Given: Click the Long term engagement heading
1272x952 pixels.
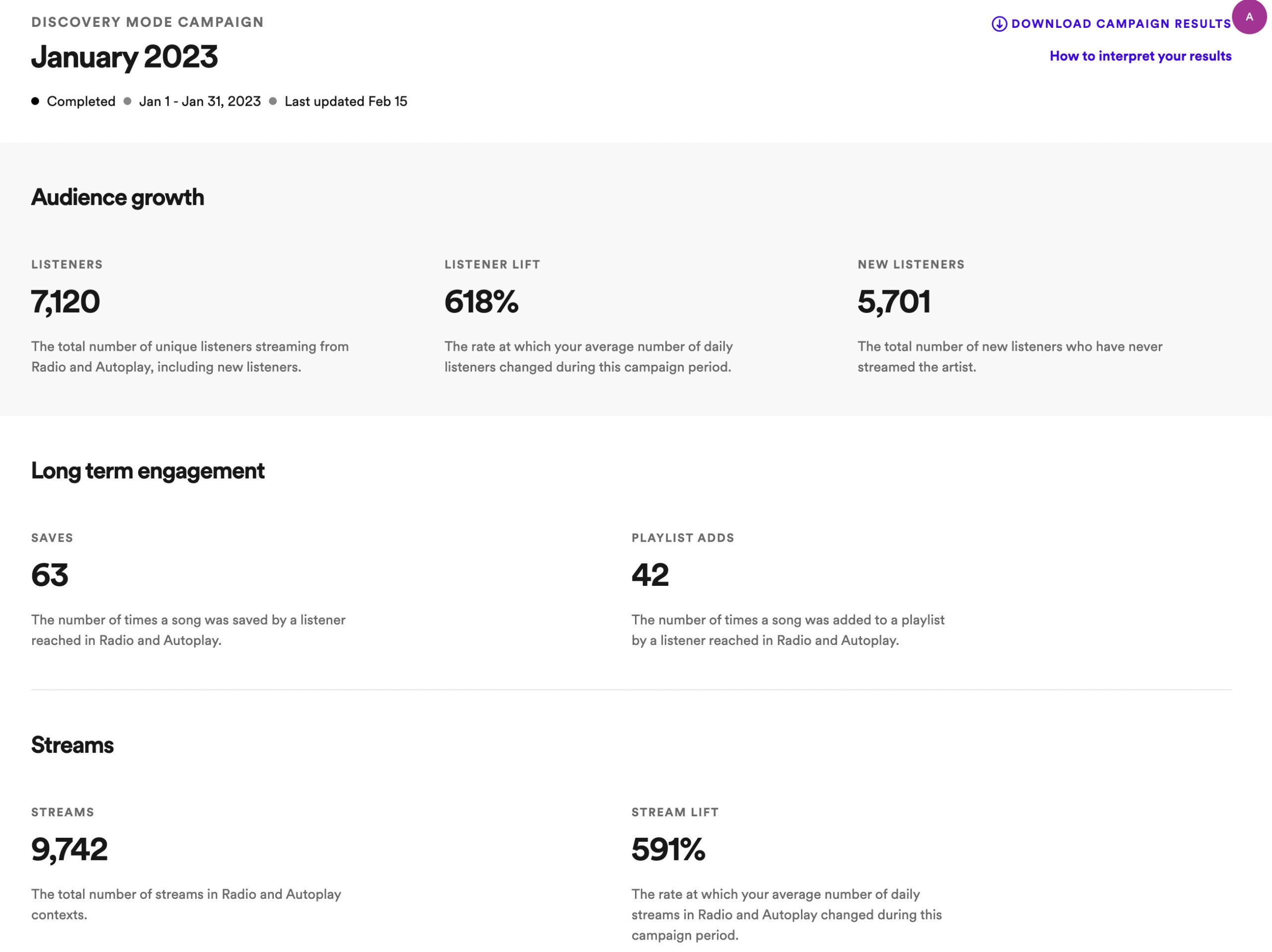Looking at the screenshot, I should [x=148, y=471].
